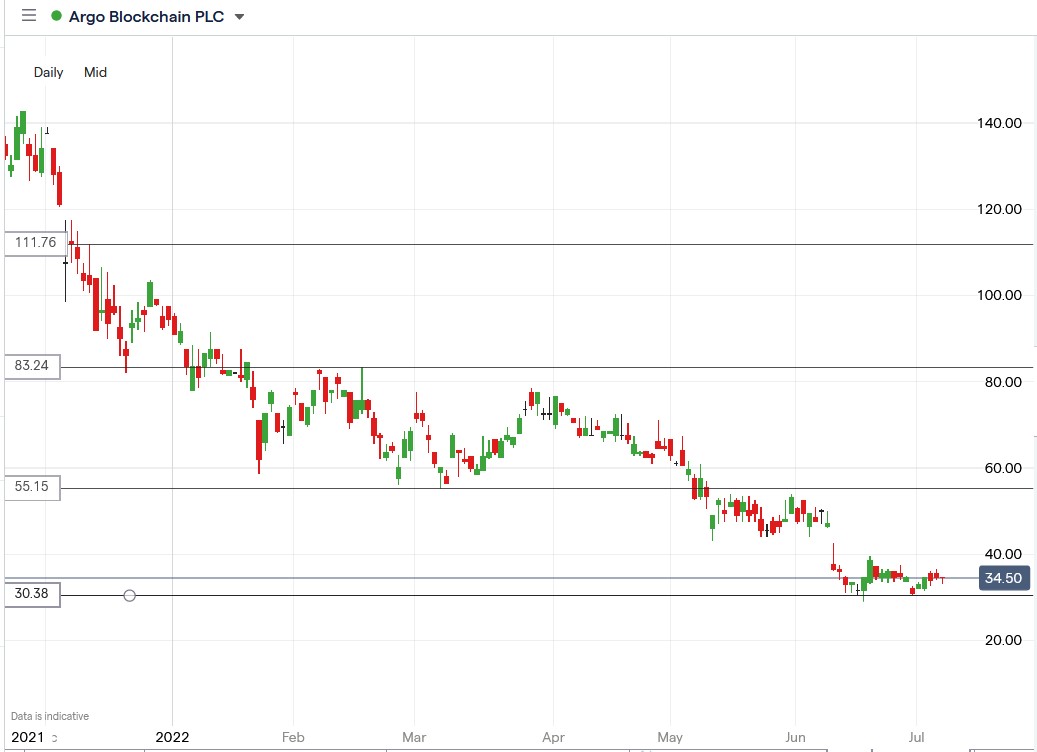This screenshot has height=752, width=1037.
Task: Open the hamburger menu icon
Action: [28, 16]
